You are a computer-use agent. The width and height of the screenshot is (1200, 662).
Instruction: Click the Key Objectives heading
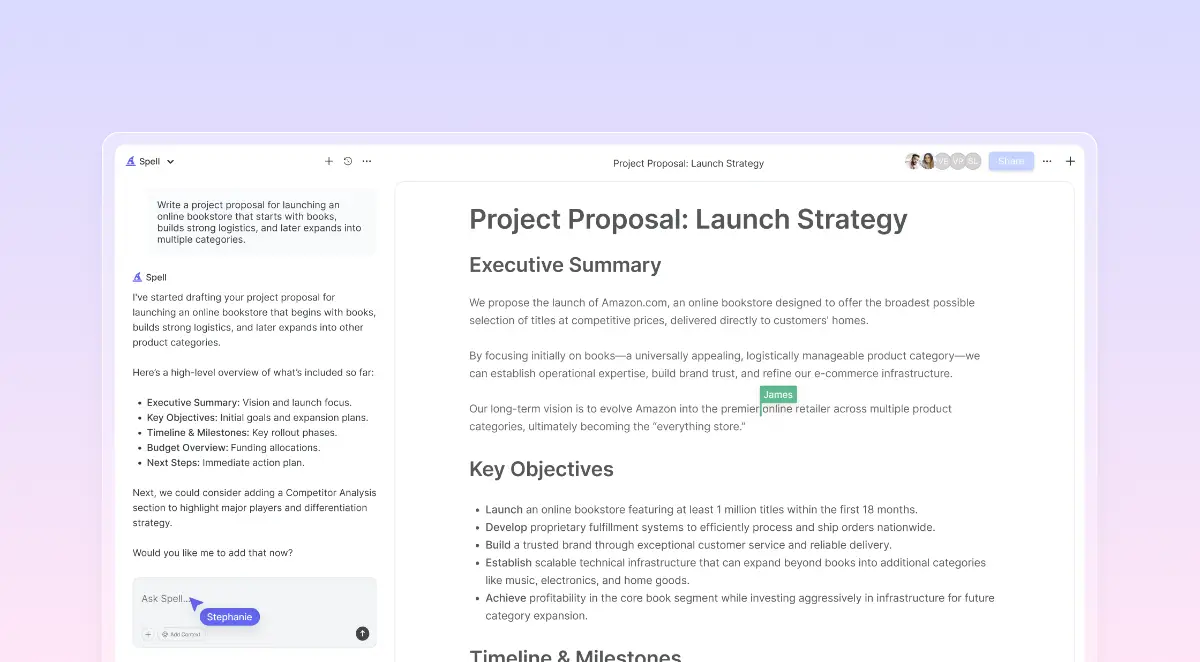(x=541, y=469)
